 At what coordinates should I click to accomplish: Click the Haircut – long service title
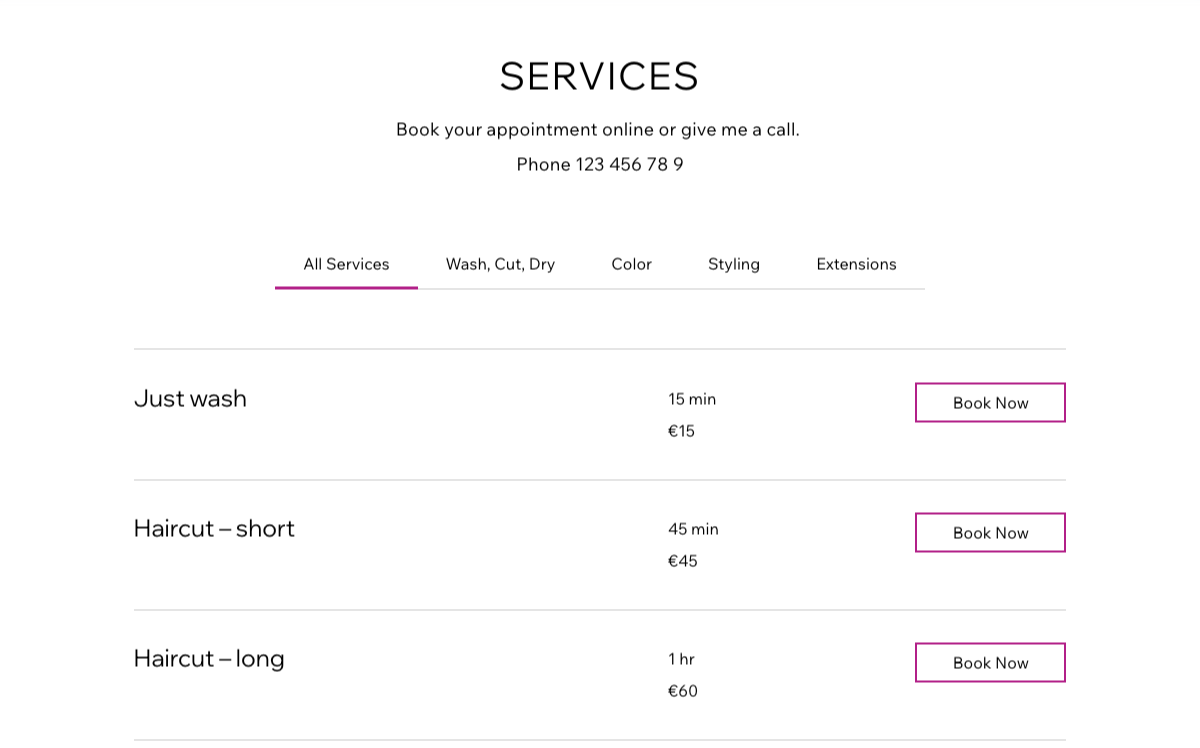click(209, 659)
